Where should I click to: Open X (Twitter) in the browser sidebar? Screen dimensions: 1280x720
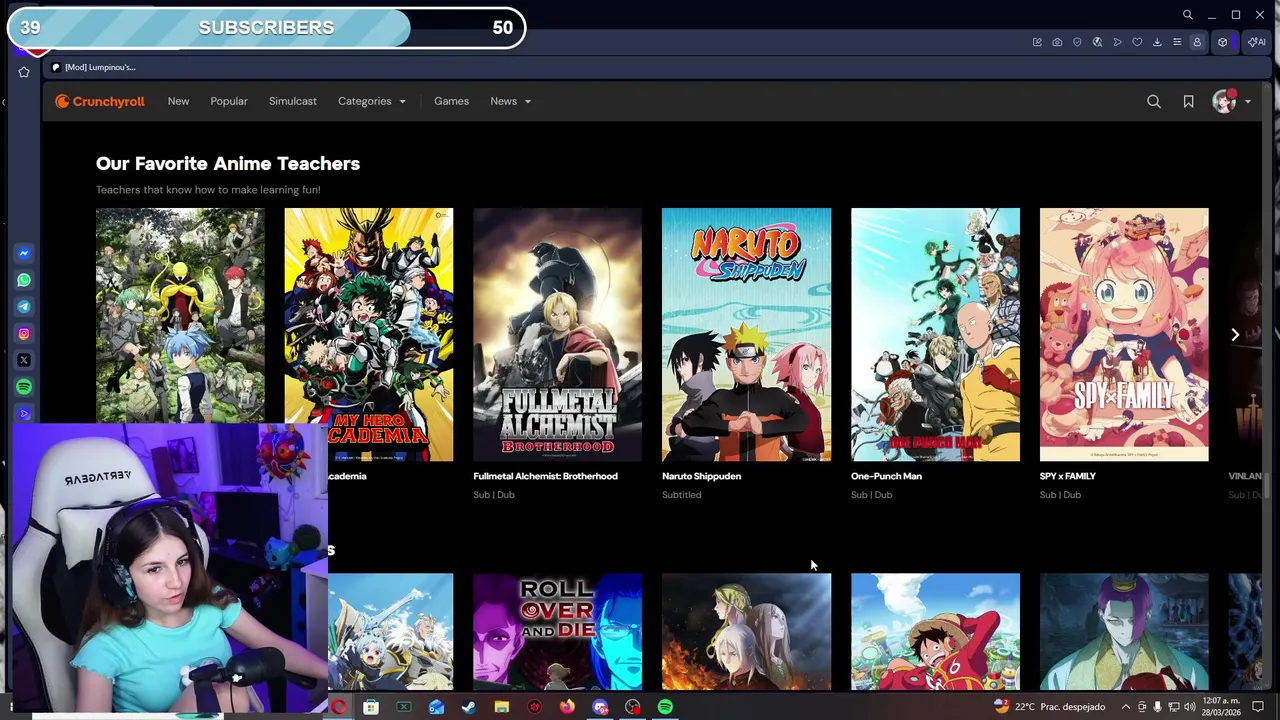click(24, 360)
